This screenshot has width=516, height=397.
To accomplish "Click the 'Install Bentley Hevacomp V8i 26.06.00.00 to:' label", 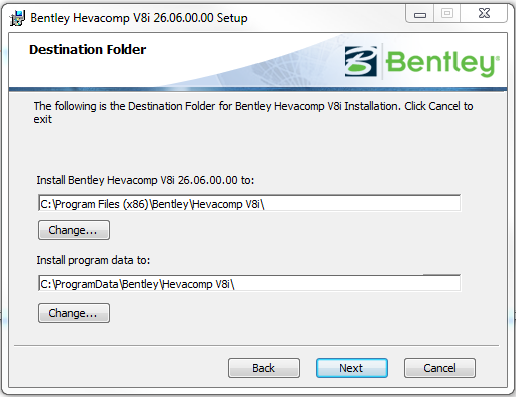I will (x=145, y=180).
